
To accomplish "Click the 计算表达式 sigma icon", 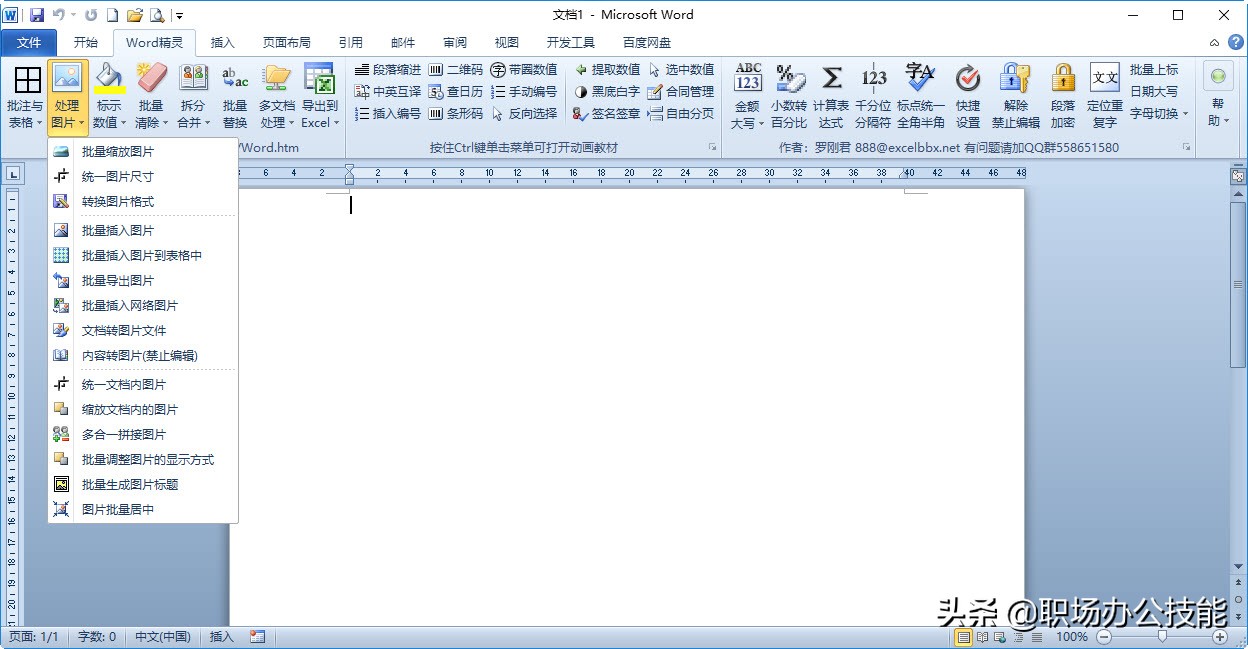I will coord(831,97).
